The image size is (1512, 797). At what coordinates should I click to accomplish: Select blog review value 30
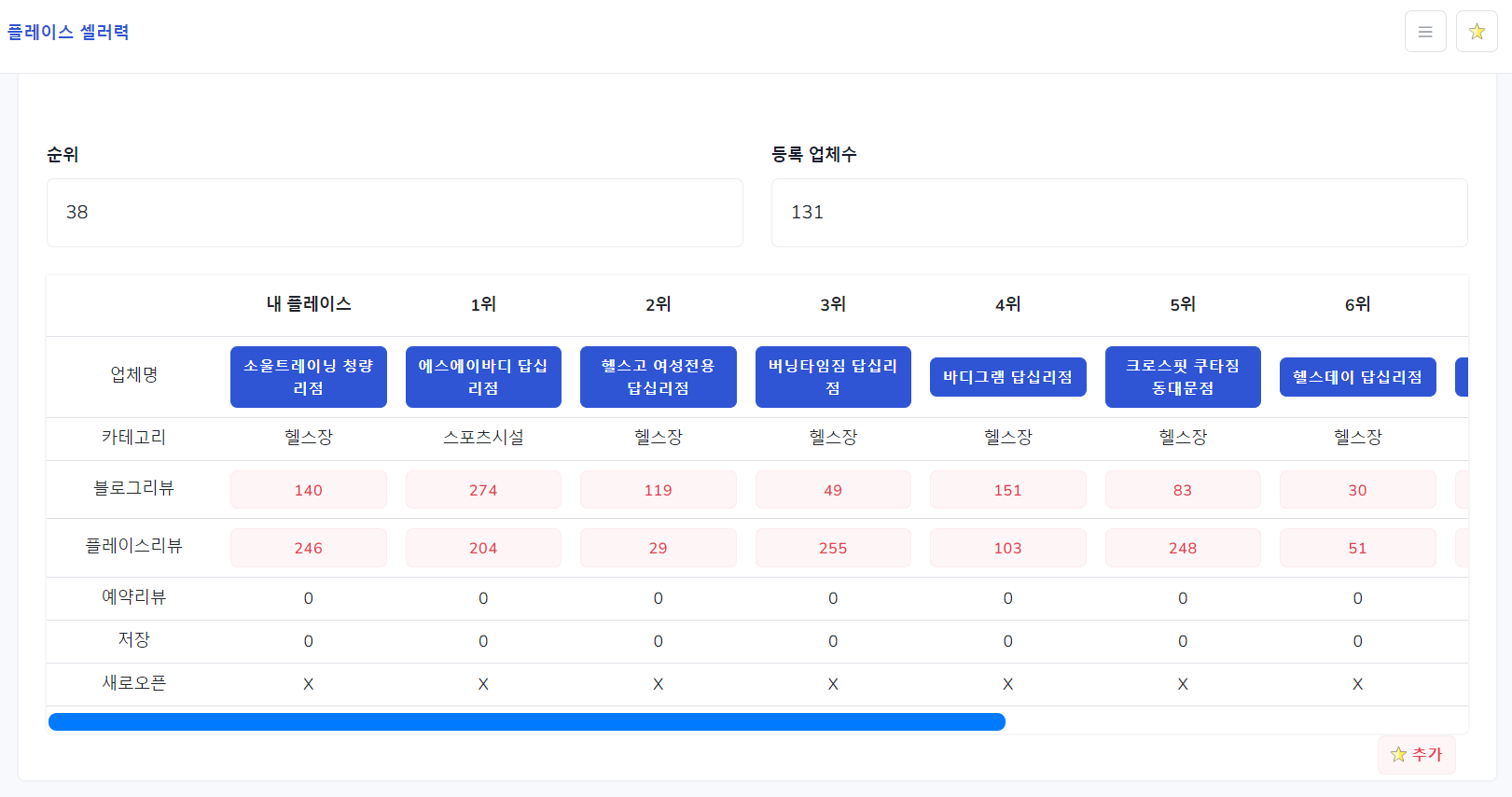click(1358, 490)
